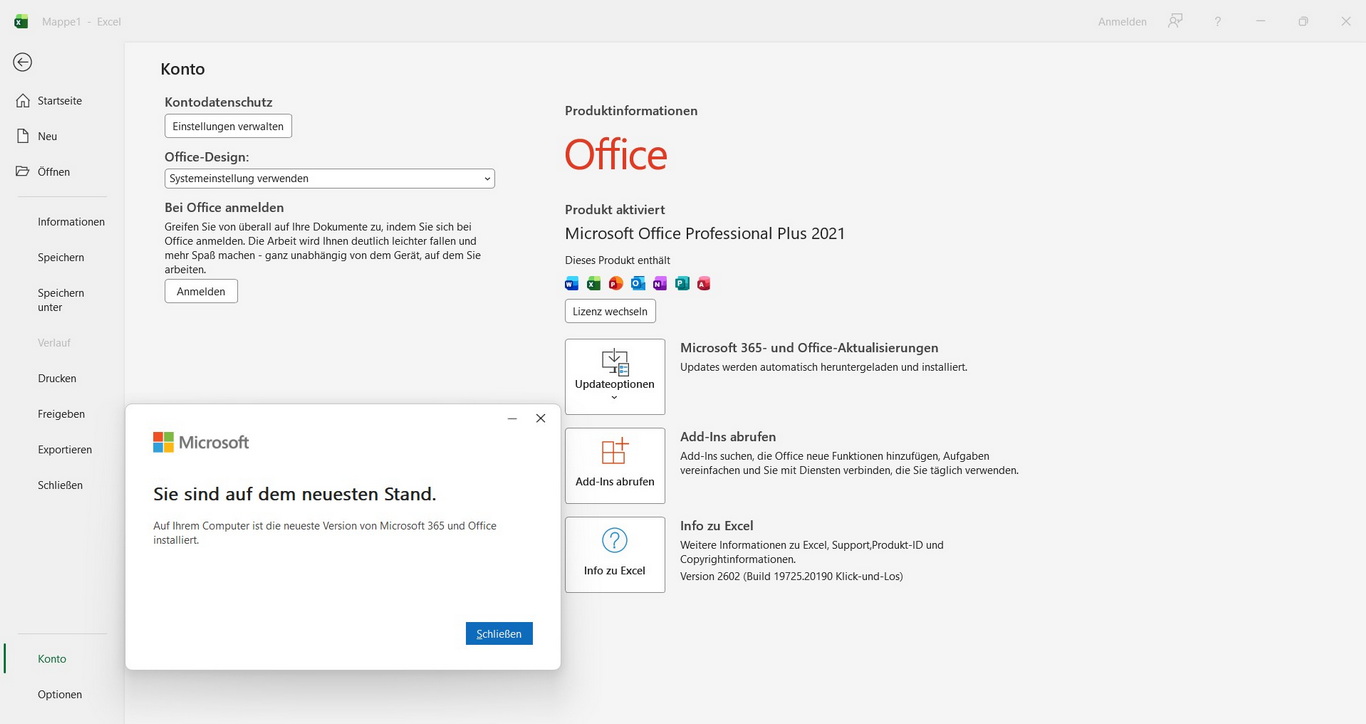Go to Startseite in the sidebar
The width and height of the screenshot is (1366, 724).
(59, 101)
